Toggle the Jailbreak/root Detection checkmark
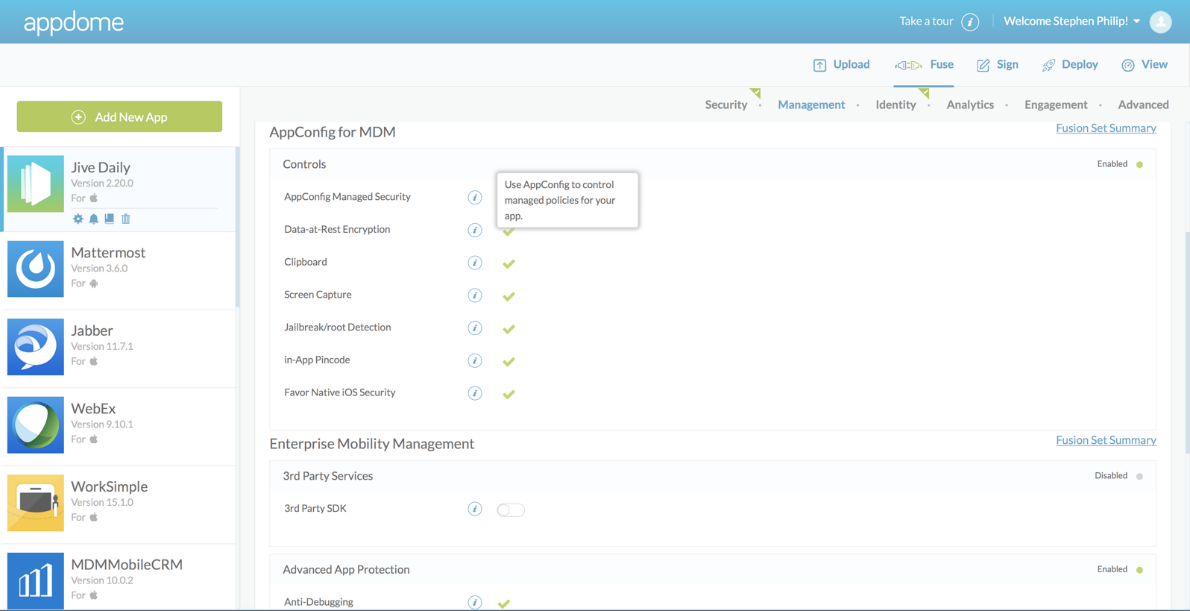Screen dimensions: 1190x611 point(509,329)
